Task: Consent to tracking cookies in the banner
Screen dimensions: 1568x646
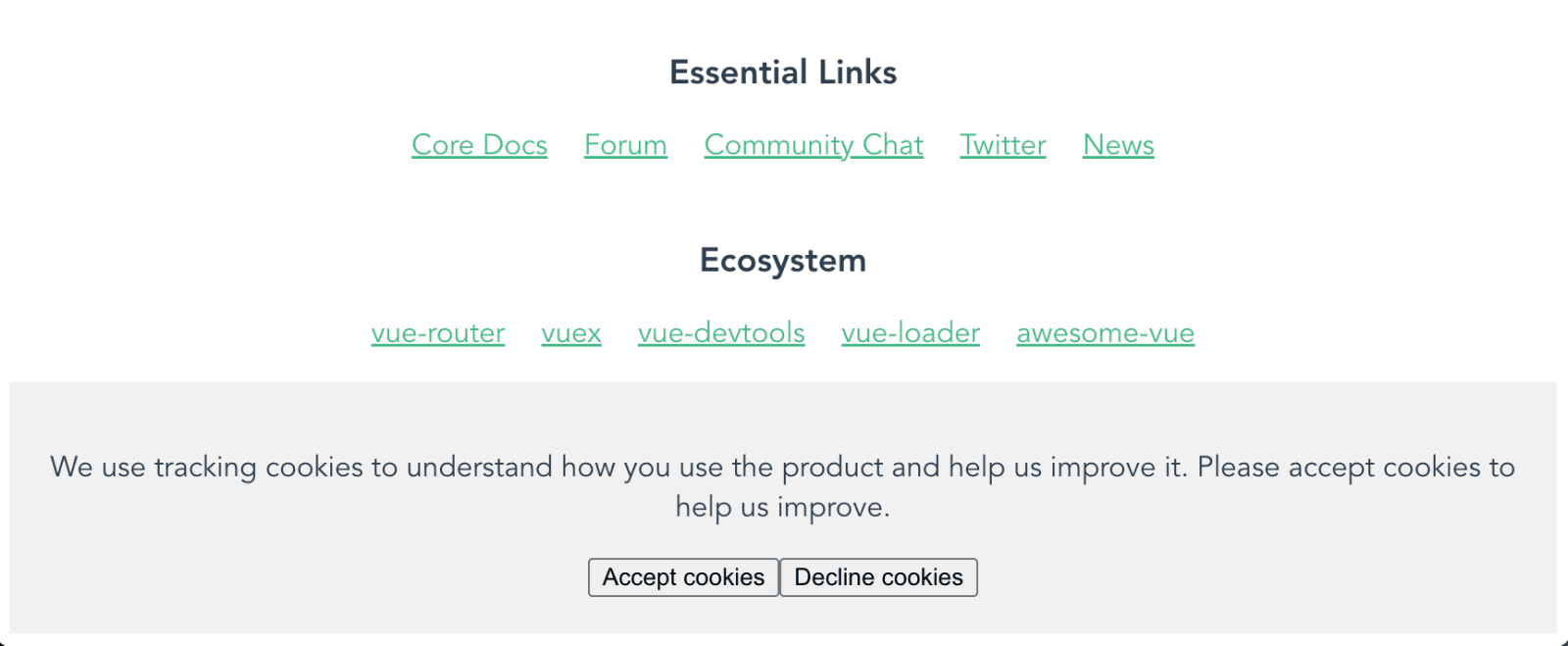Action: pos(683,577)
